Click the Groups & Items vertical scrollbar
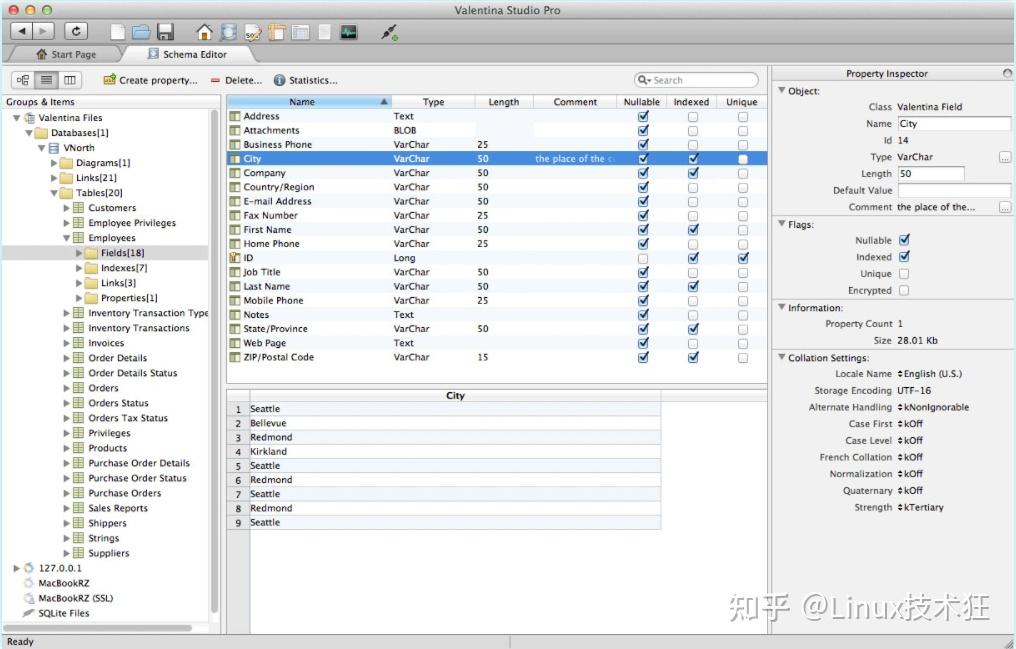This screenshot has height=649, width=1016. [x=215, y=363]
